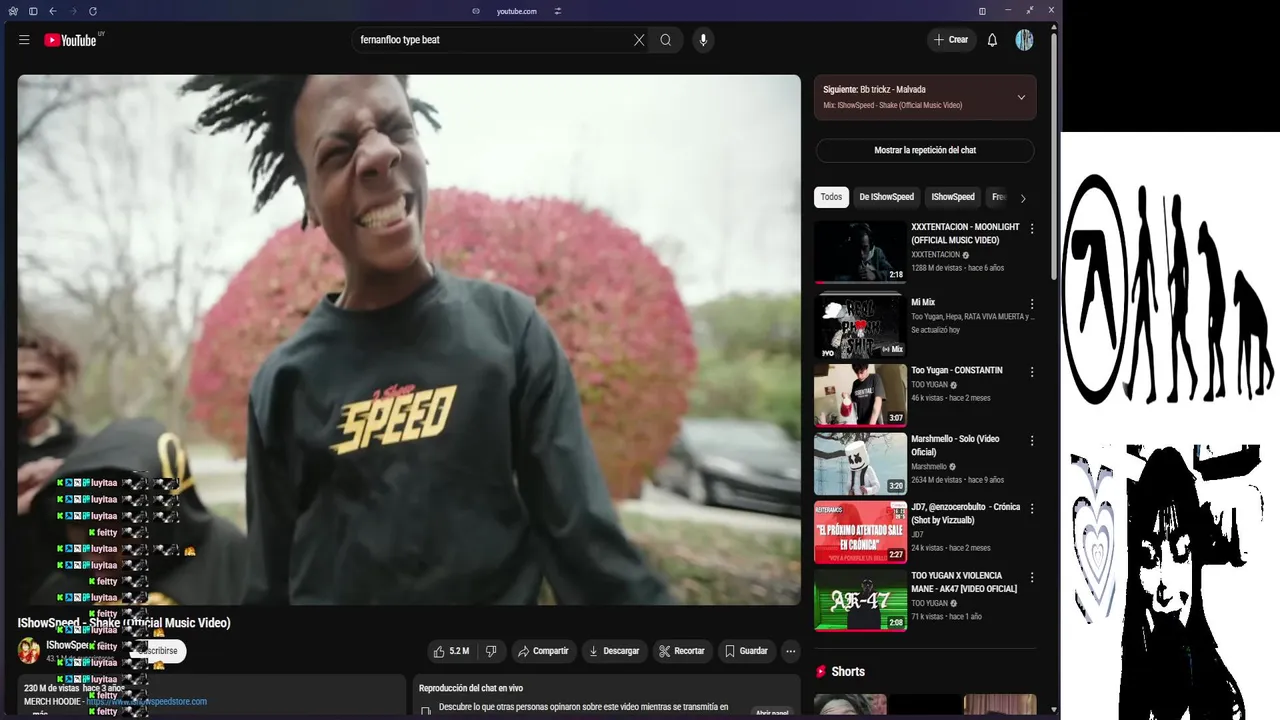The image size is (1280, 720).
Task: Select the Todos filter chip
Action: tap(831, 197)
